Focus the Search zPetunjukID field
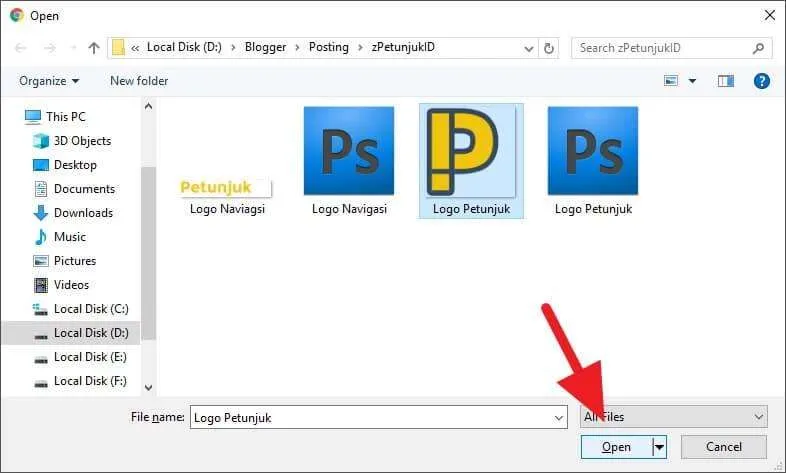This screenshot has width=786, height=473. coord(671,48)
